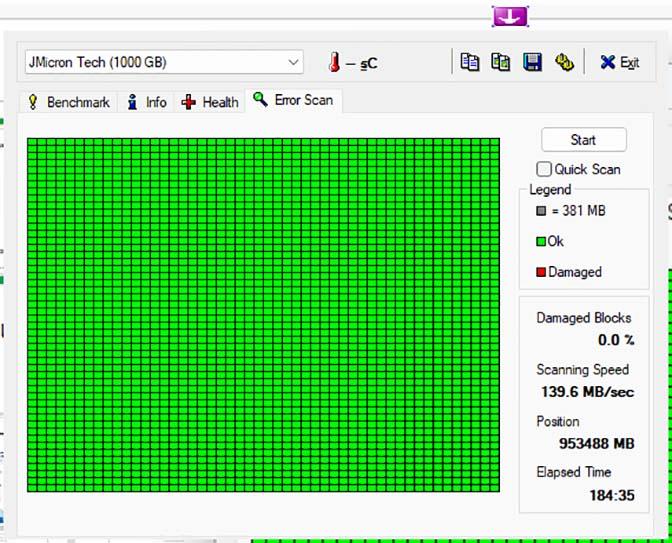Copy screenshot to clipboard icon

pos(500,63)
